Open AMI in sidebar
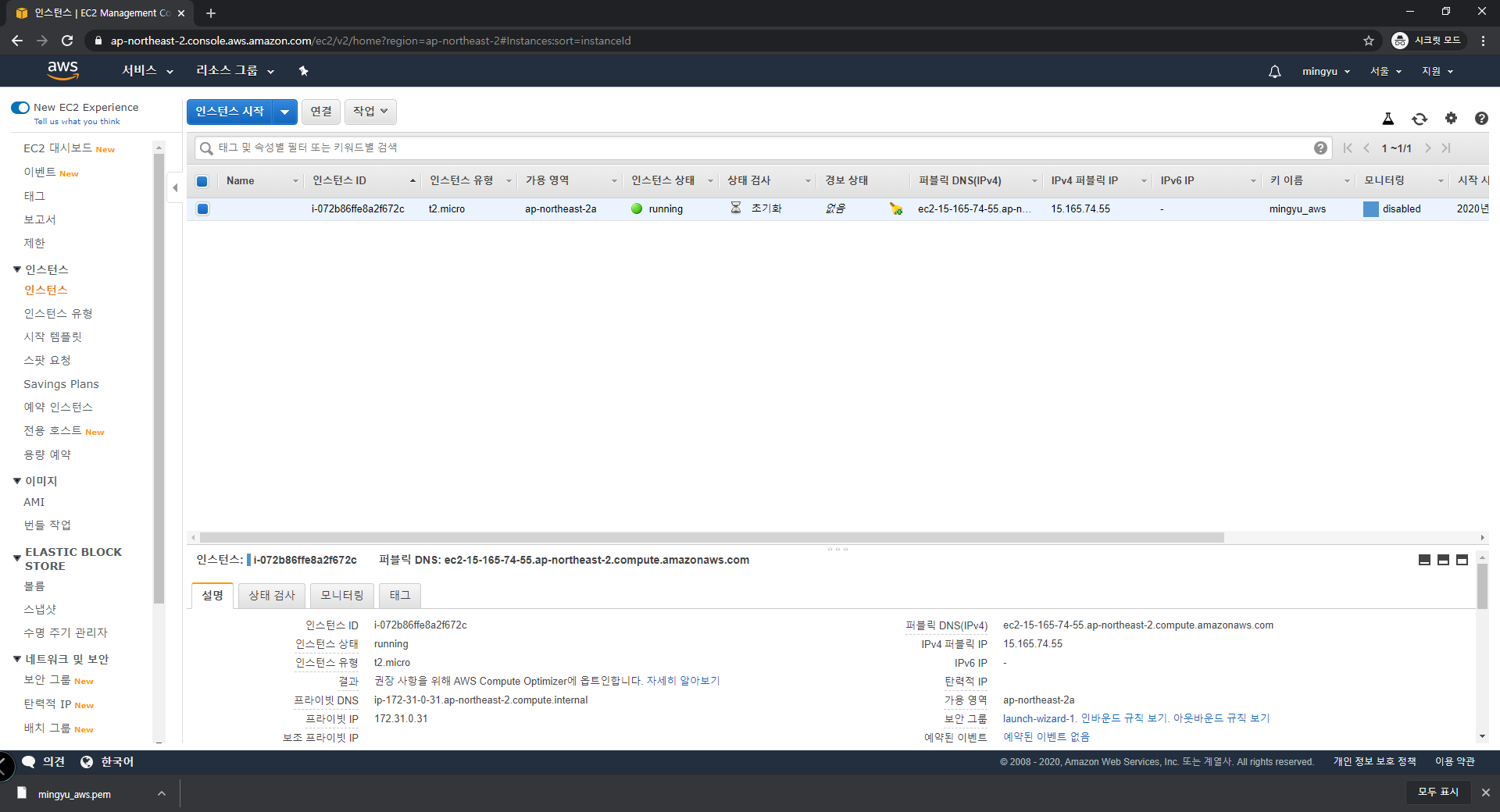Viewport: 1500px width, 812px height. point(34,502)
